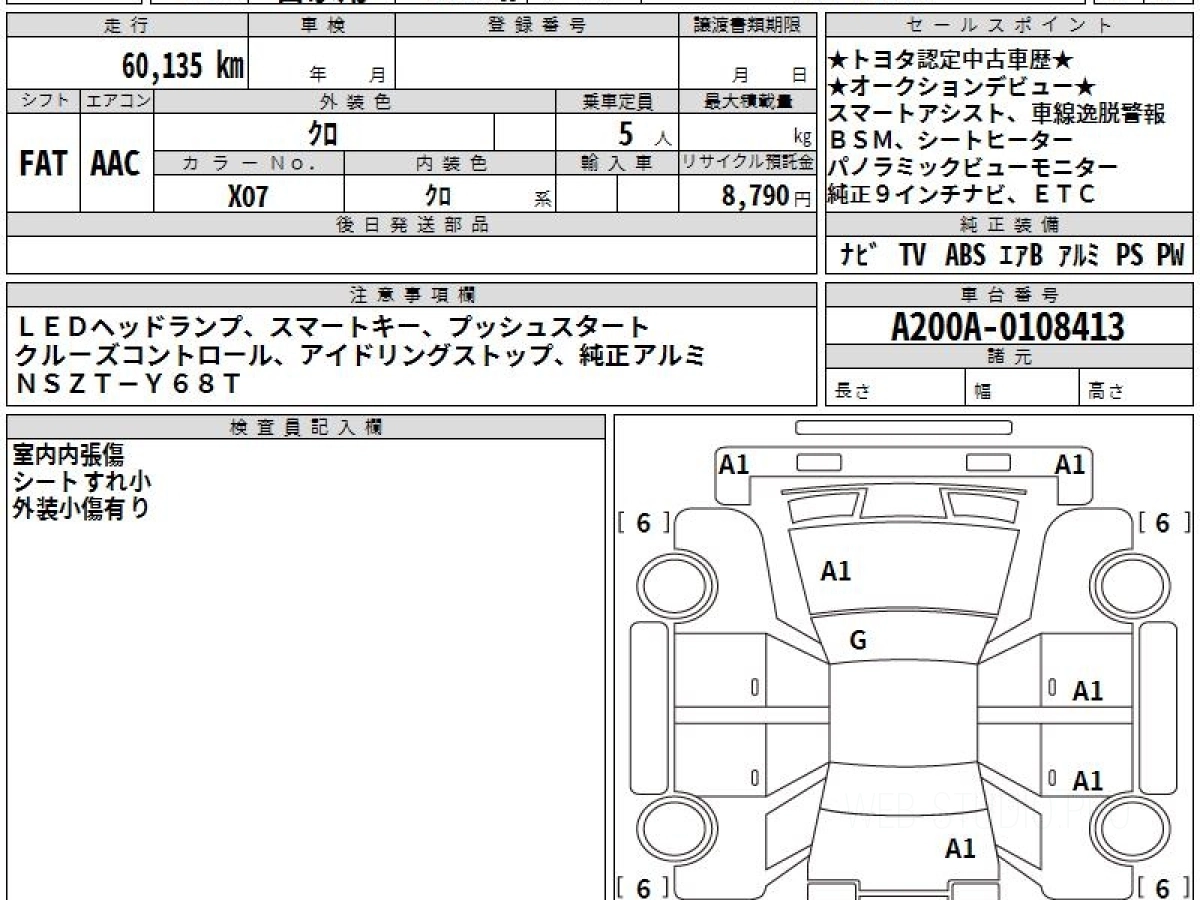Click the A1 mark on right rear door
Image resolution: width=1200 pixels, height=900 pixels.
[1087, 780]
